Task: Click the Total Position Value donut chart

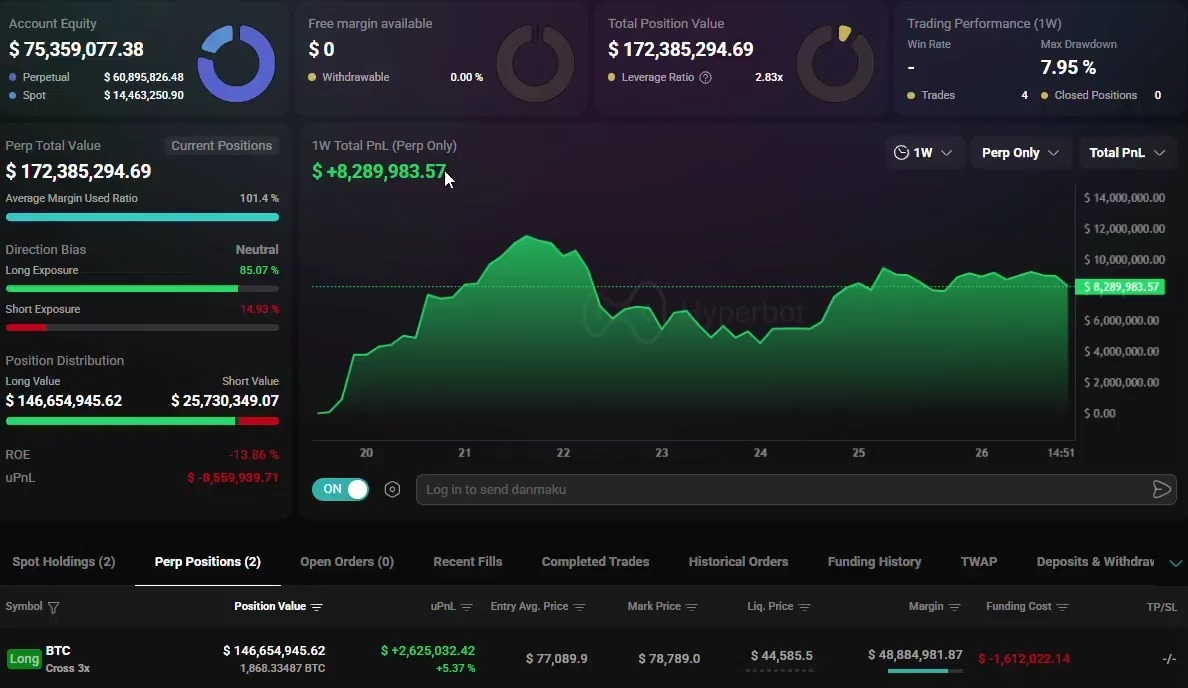Action: (835, 64)
